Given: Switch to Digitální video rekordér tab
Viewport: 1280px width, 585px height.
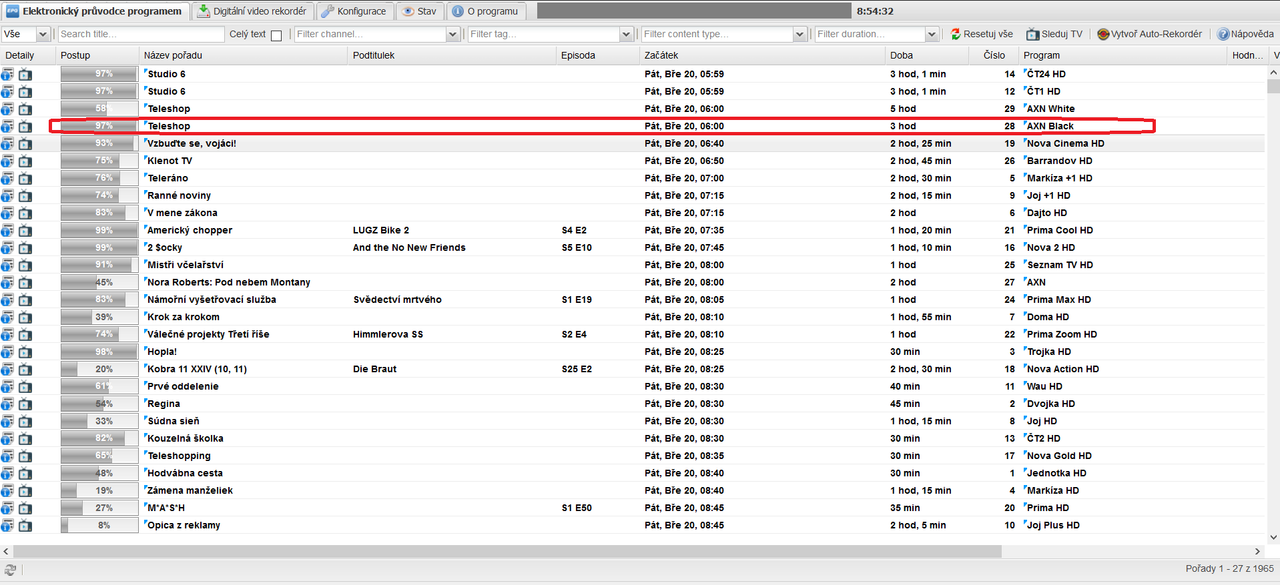Looking at the screenshot, I should point(253,11).
